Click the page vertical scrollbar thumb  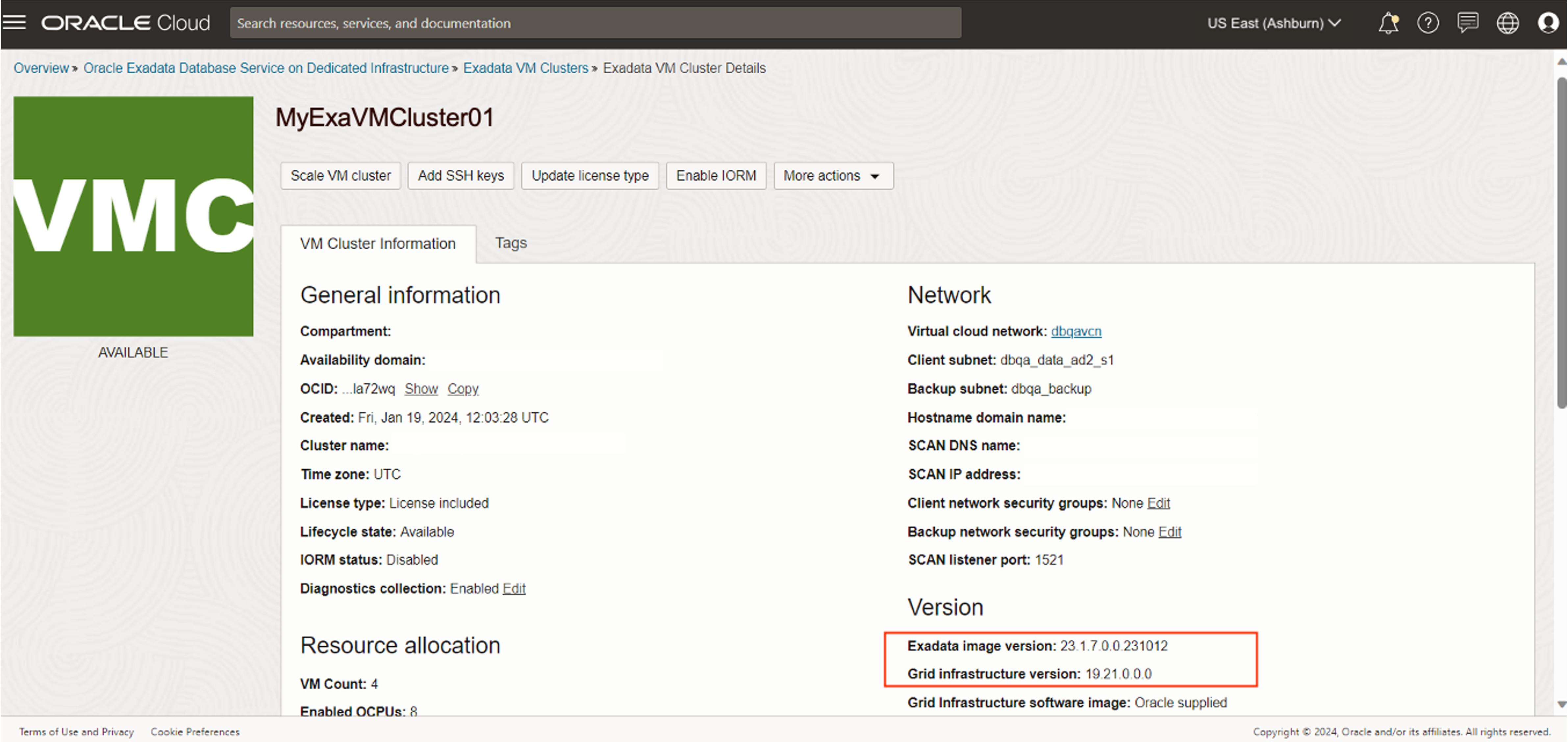pos(1561,243)
